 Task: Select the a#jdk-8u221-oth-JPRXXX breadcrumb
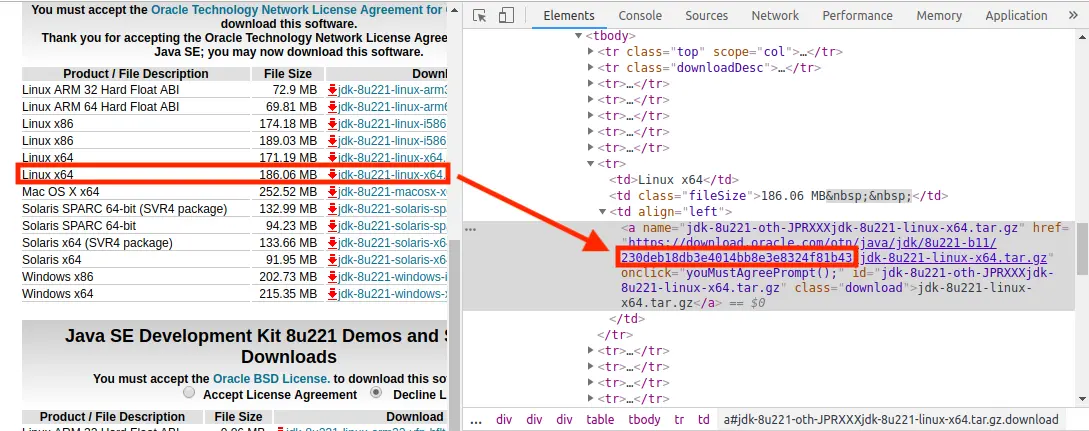tap(891, 419)
